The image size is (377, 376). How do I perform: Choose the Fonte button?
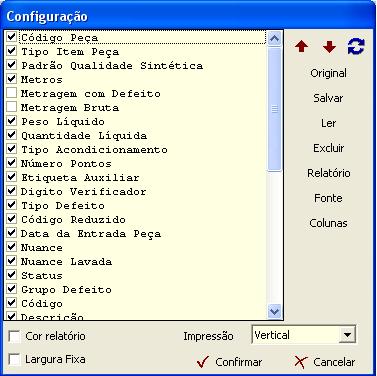[x=328, y=198]
